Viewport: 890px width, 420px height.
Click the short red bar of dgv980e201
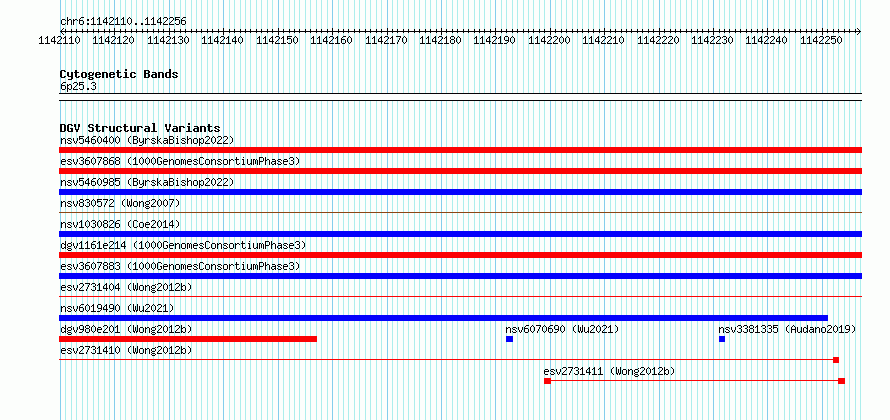click(x=188, y=339)
